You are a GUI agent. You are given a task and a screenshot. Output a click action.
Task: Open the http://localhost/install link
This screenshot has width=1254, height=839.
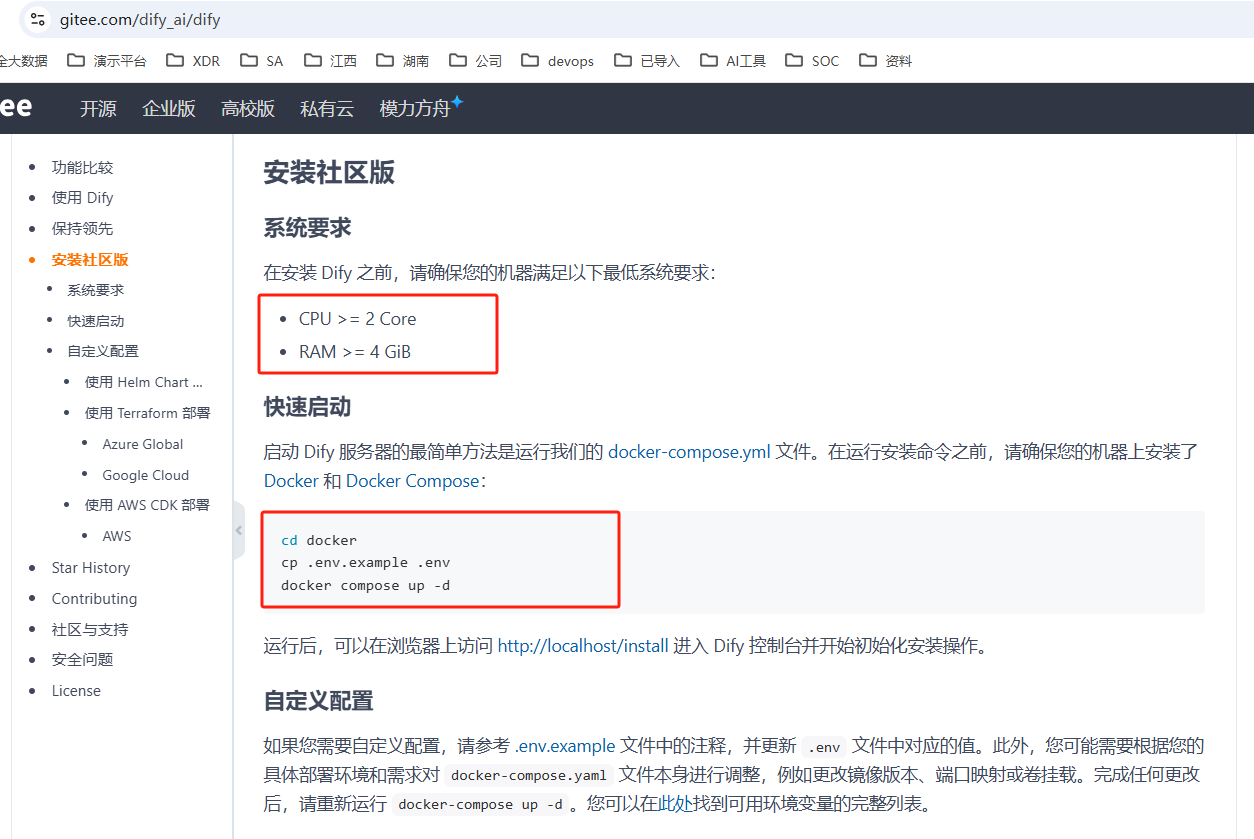[583, 646]
